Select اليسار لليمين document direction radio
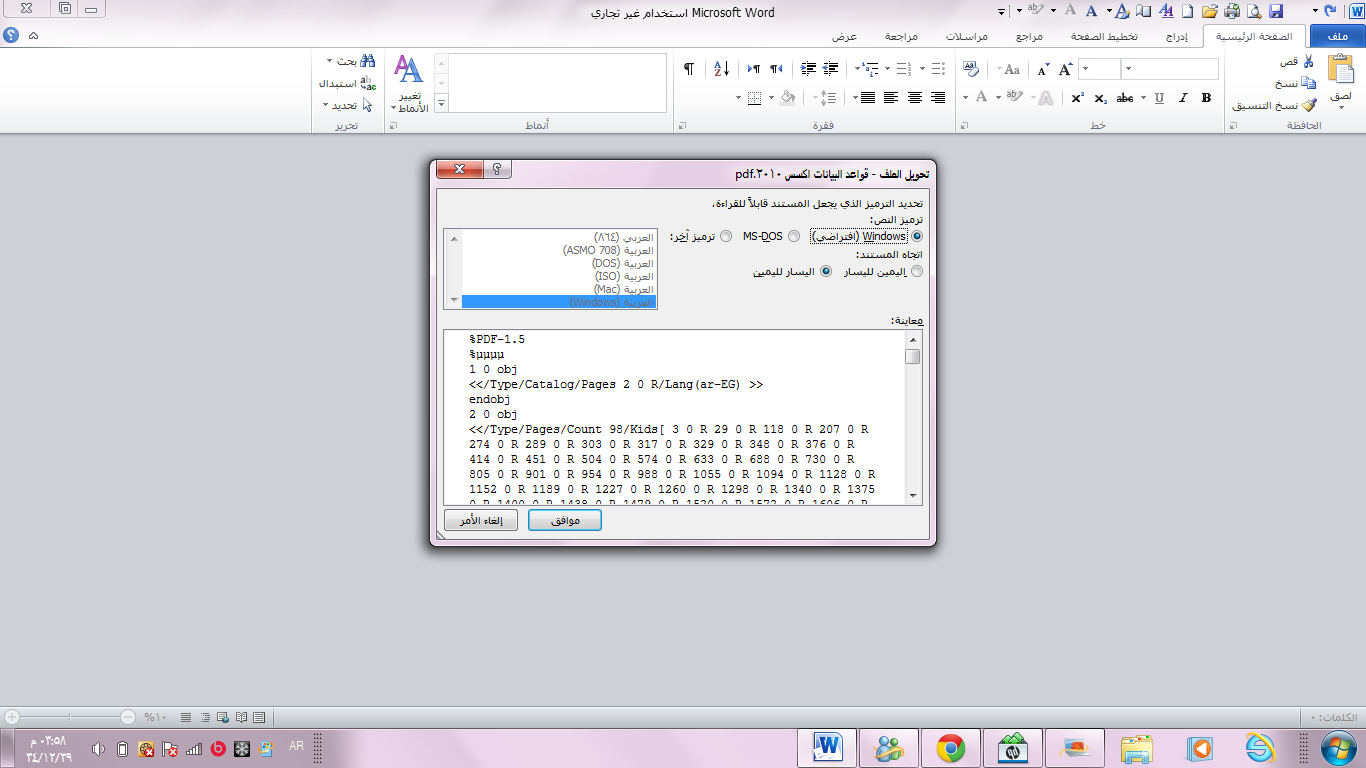This screenshot has width=1366, height=768. click(x=826, y=271)
